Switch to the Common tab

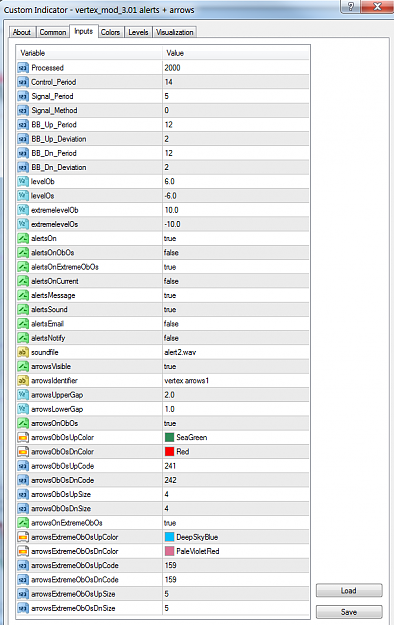pyautogui.click(x=53, y=32)
